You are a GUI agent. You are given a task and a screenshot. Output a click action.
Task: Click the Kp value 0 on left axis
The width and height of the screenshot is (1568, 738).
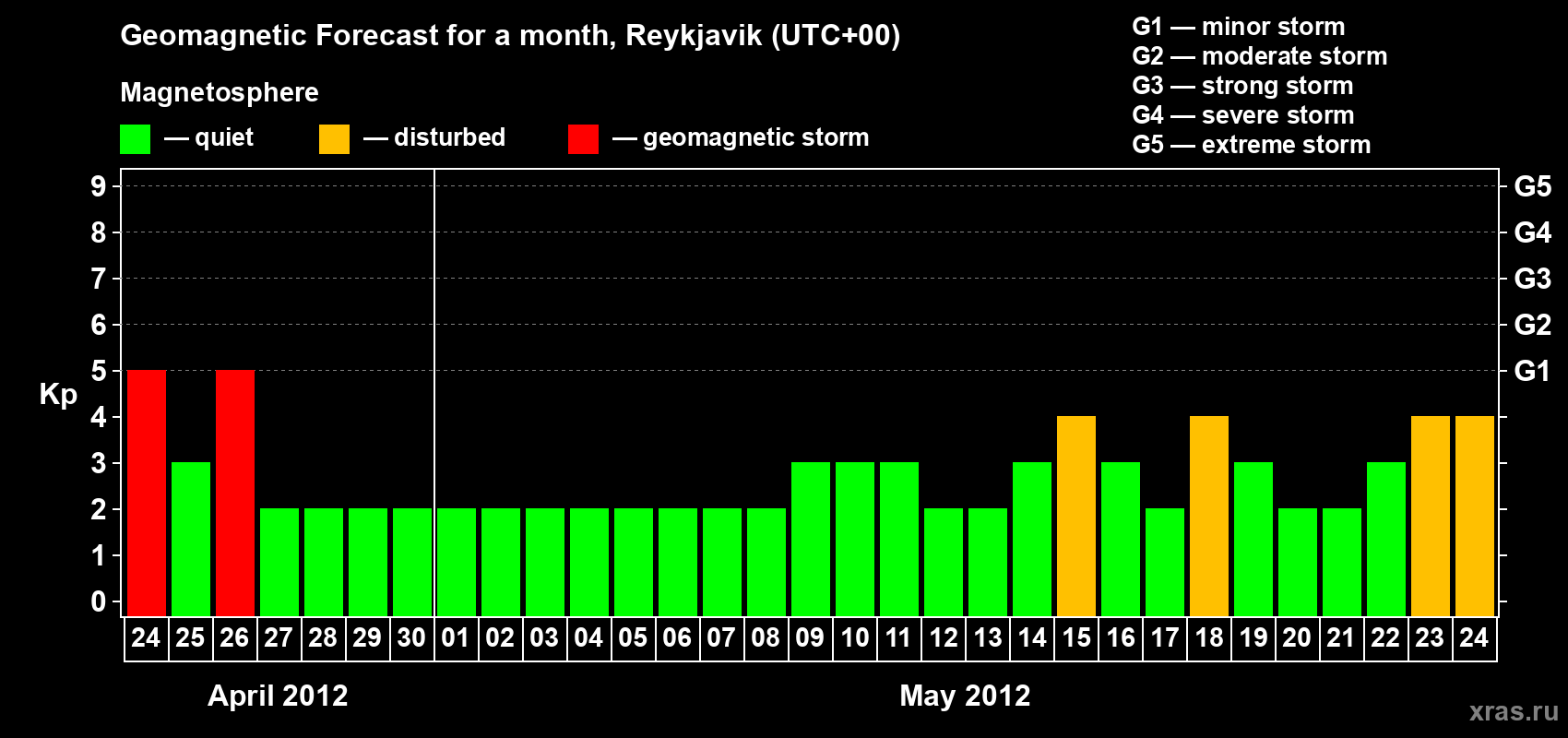[99, 601]
